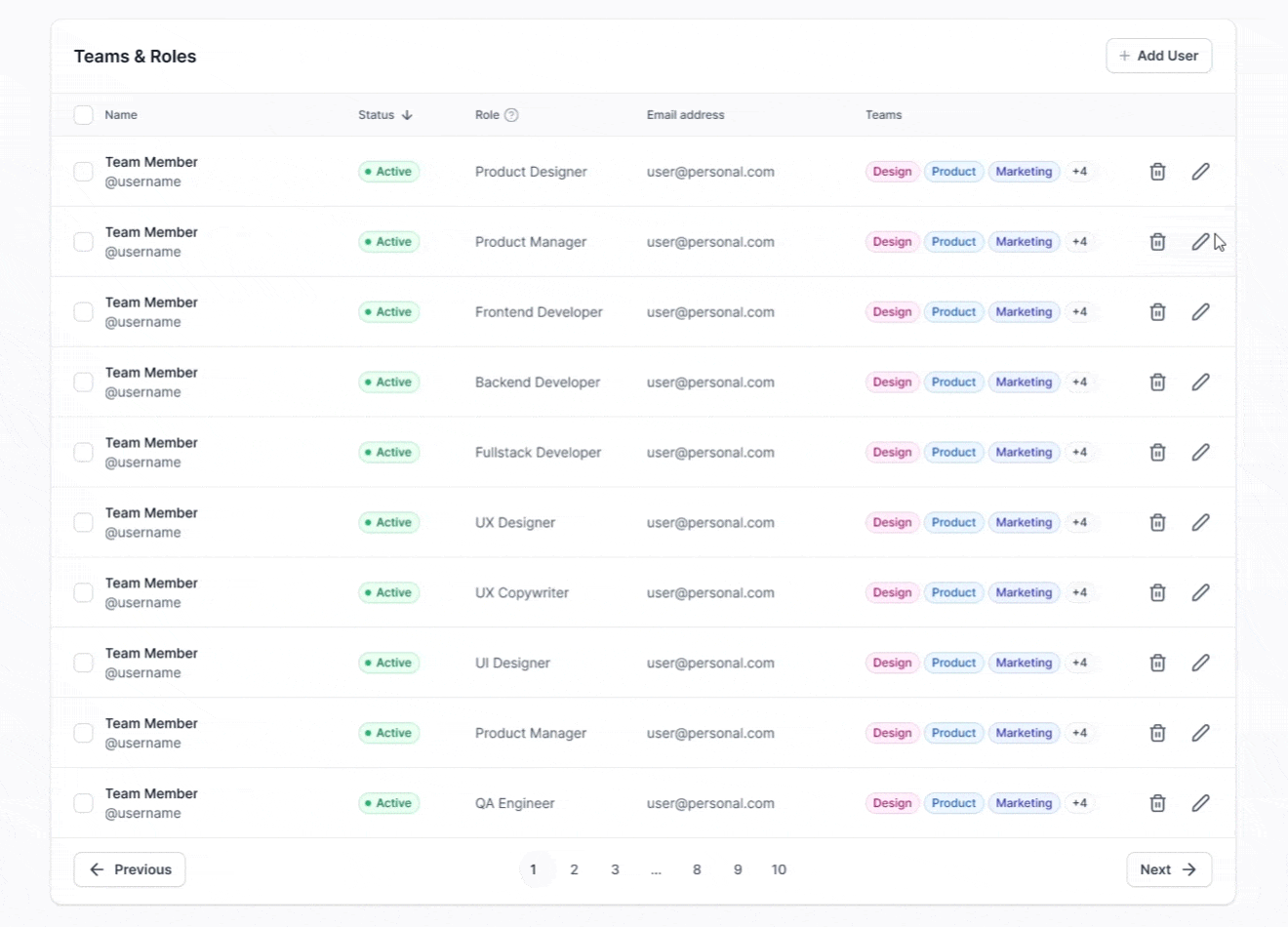1288x927 pixels.
Task: Open edit pencil for UX Copywriter row
Action: (1200, 593)
